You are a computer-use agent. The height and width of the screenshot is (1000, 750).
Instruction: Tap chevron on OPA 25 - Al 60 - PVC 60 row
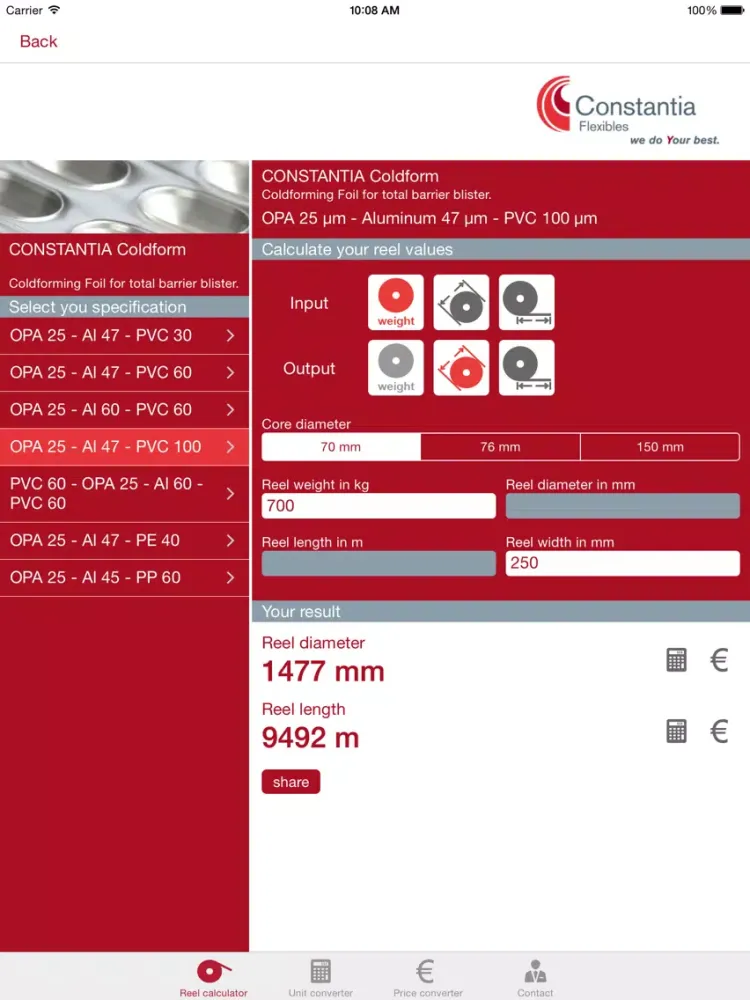pyautogui.click(x=230, y=410)
